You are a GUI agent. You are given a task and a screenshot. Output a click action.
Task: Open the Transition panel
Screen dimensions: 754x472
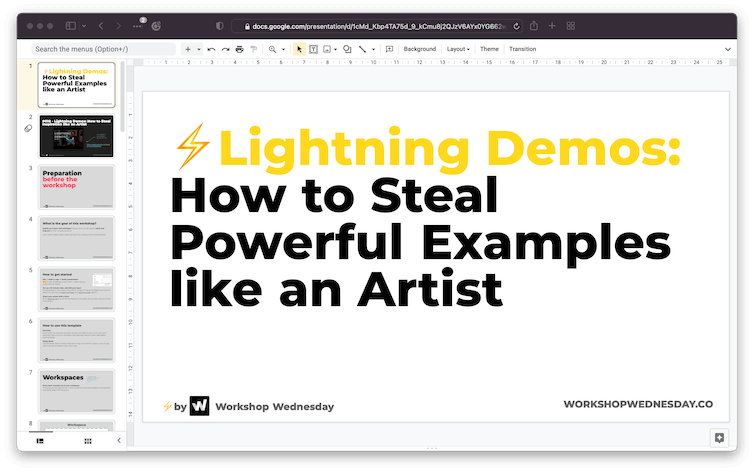[x=522, y=49]
